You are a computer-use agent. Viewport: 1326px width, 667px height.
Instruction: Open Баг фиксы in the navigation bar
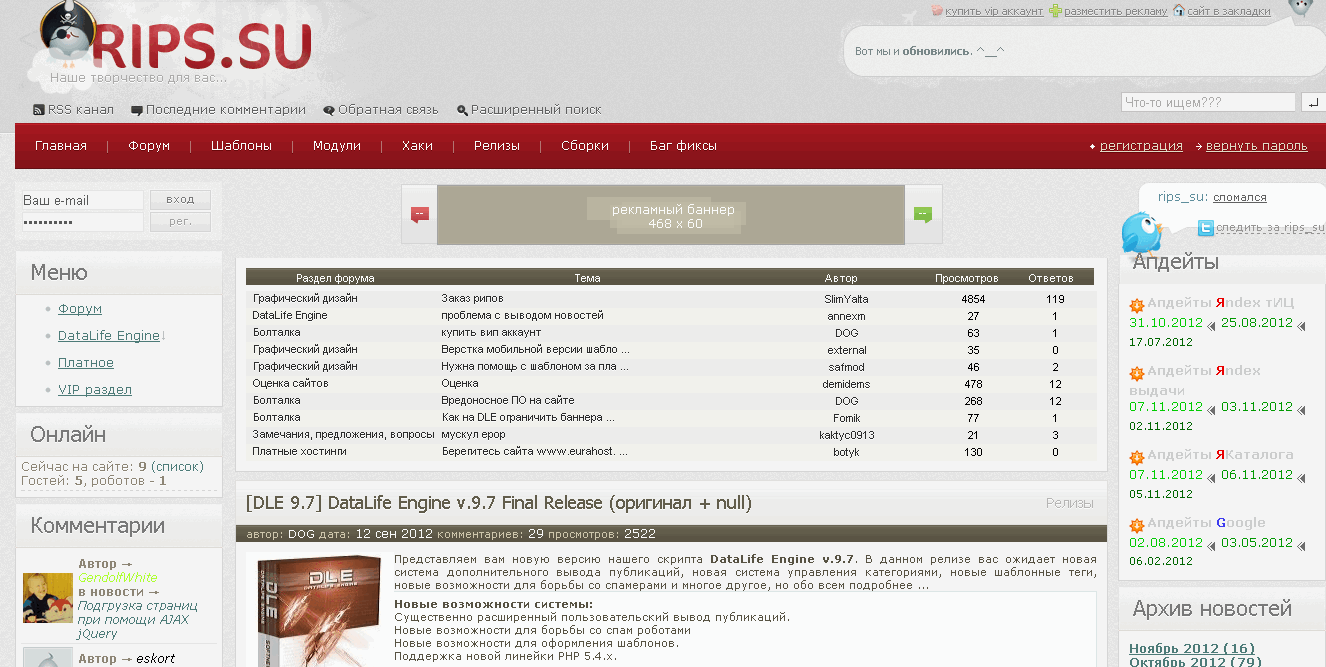[x=683, y=146]
